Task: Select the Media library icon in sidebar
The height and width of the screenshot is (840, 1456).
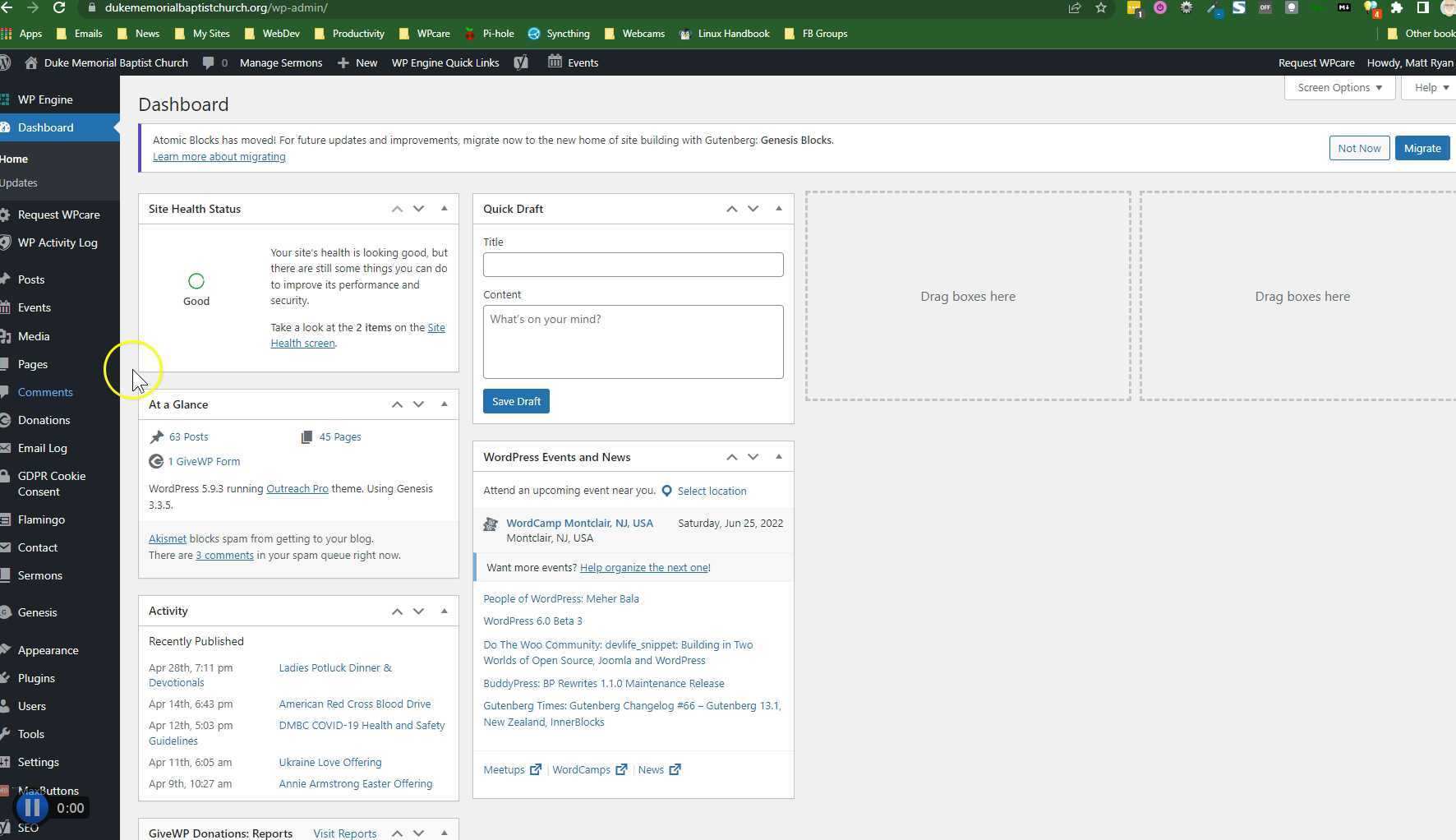Action: 7,336
